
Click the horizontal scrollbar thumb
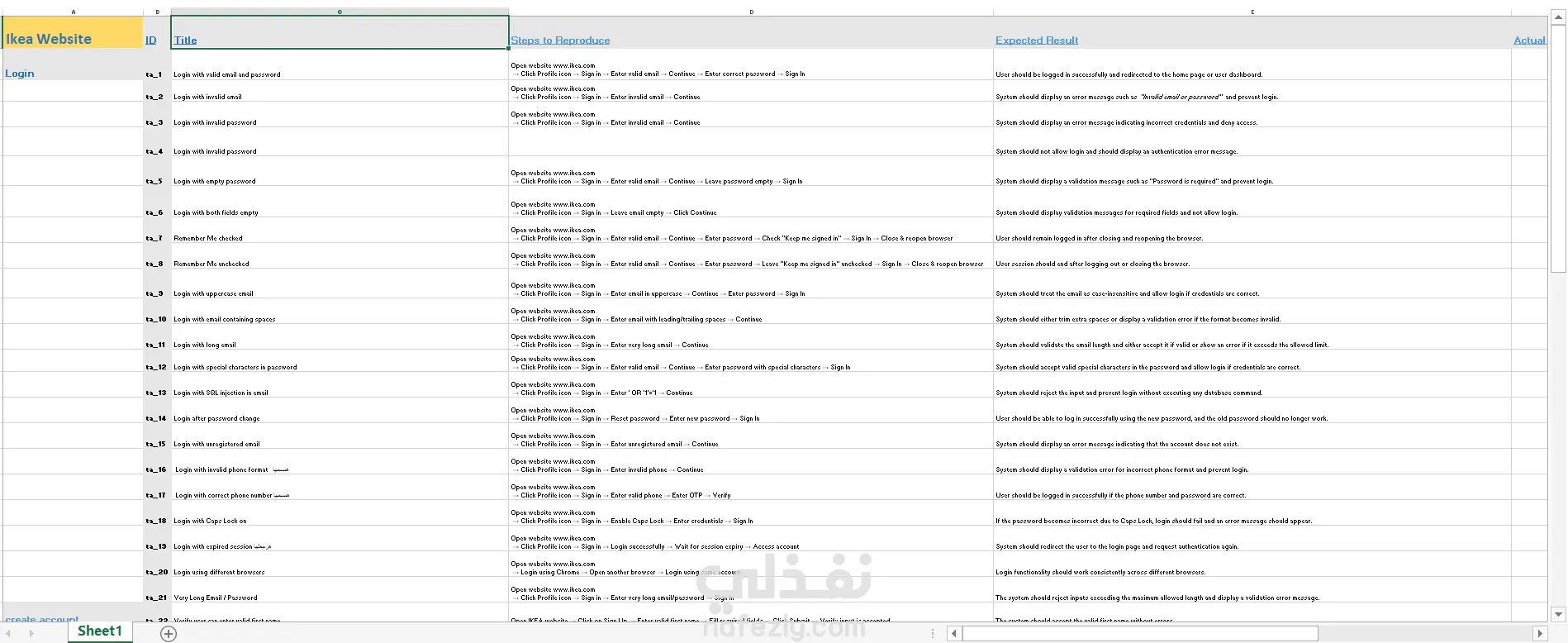tap(1140, 634)
